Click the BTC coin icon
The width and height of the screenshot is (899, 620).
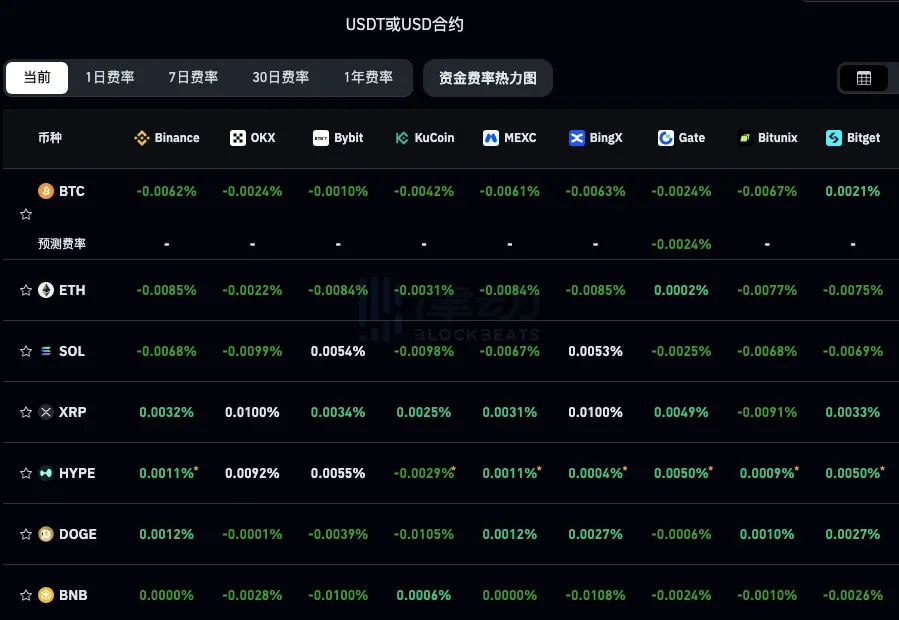pos(46,191)
